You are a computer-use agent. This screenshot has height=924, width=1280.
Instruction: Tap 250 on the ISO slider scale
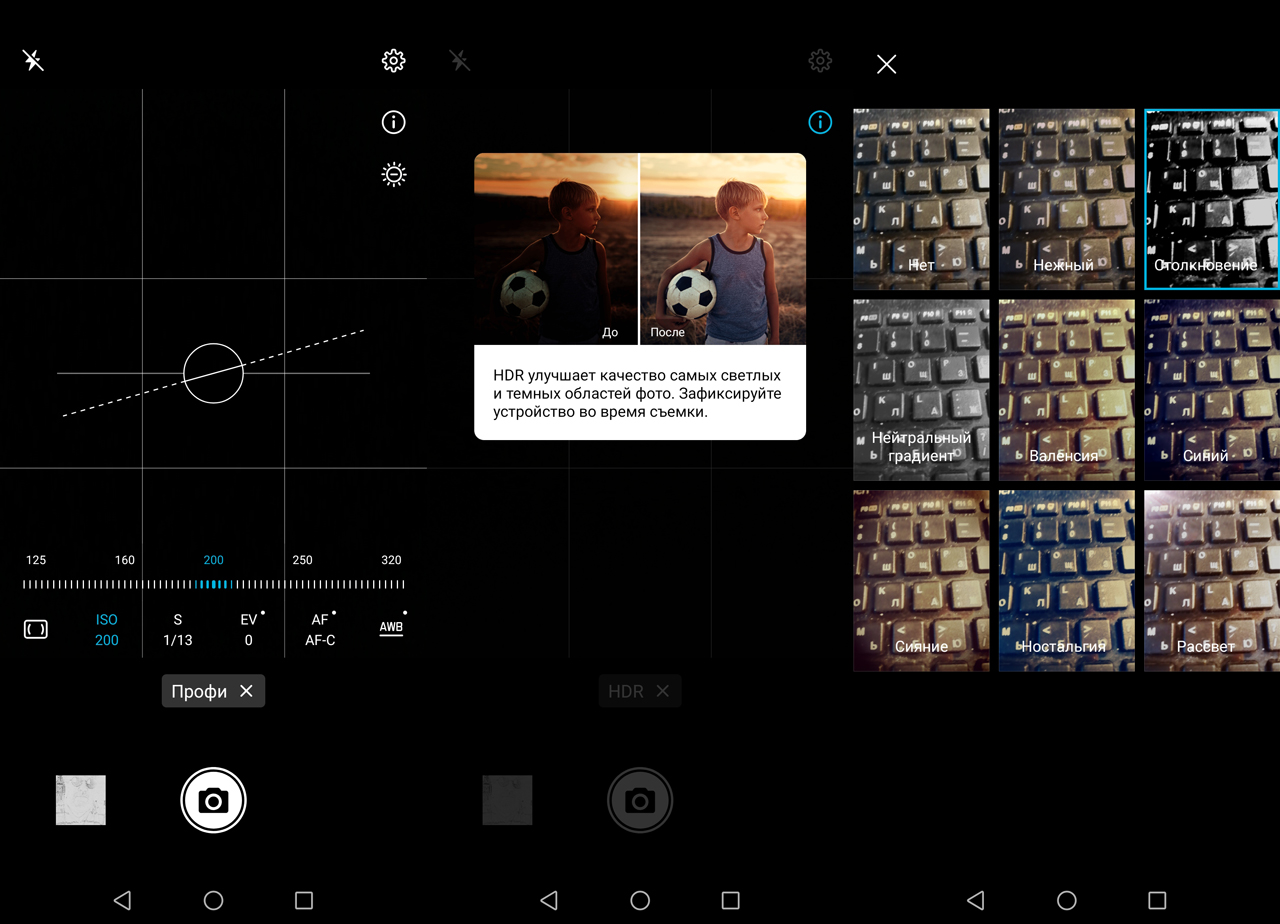pos(302,561)
